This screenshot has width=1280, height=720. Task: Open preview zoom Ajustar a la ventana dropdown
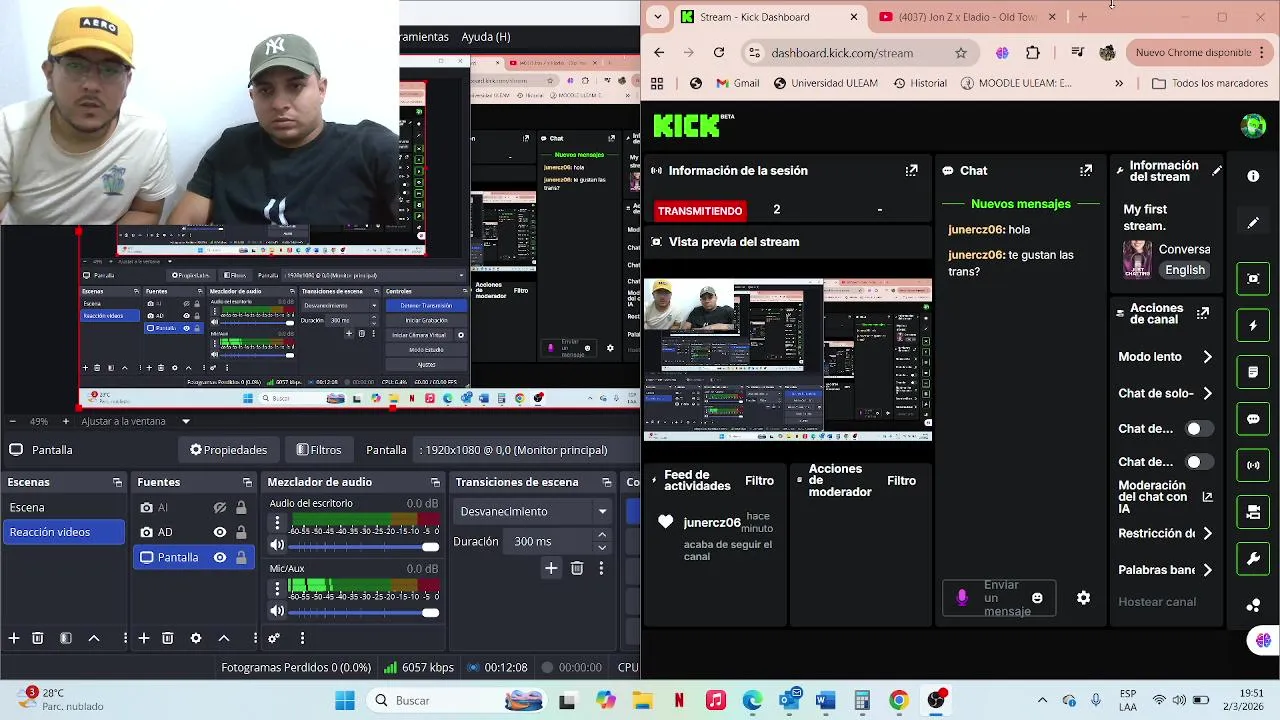coord(185,421)
